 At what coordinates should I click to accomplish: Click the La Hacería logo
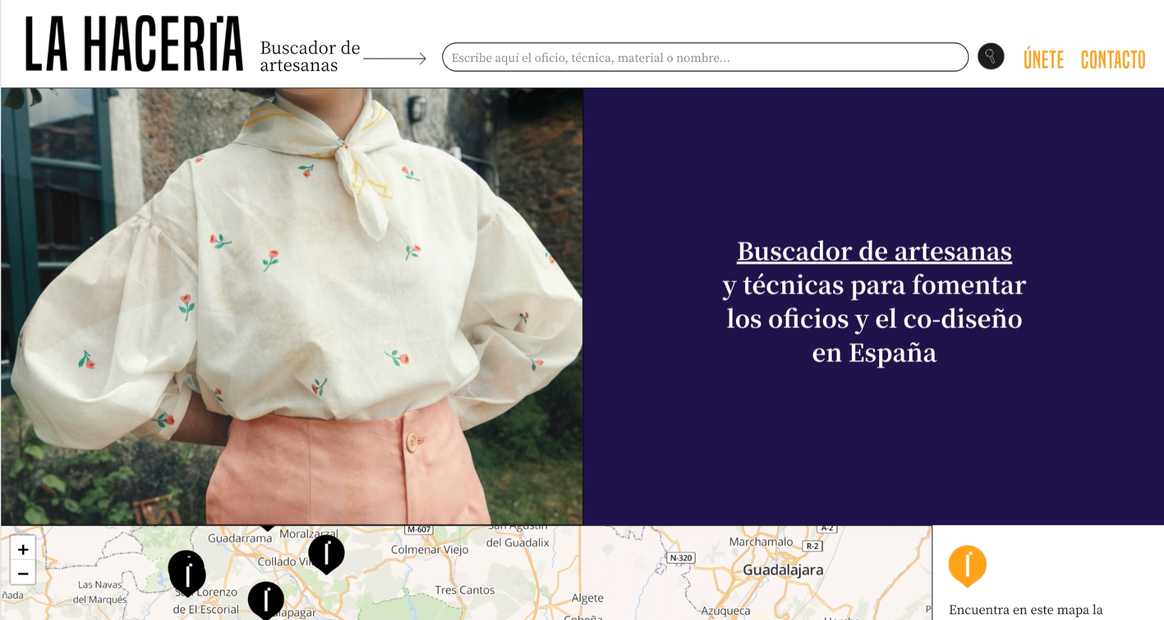coord(134,44)
